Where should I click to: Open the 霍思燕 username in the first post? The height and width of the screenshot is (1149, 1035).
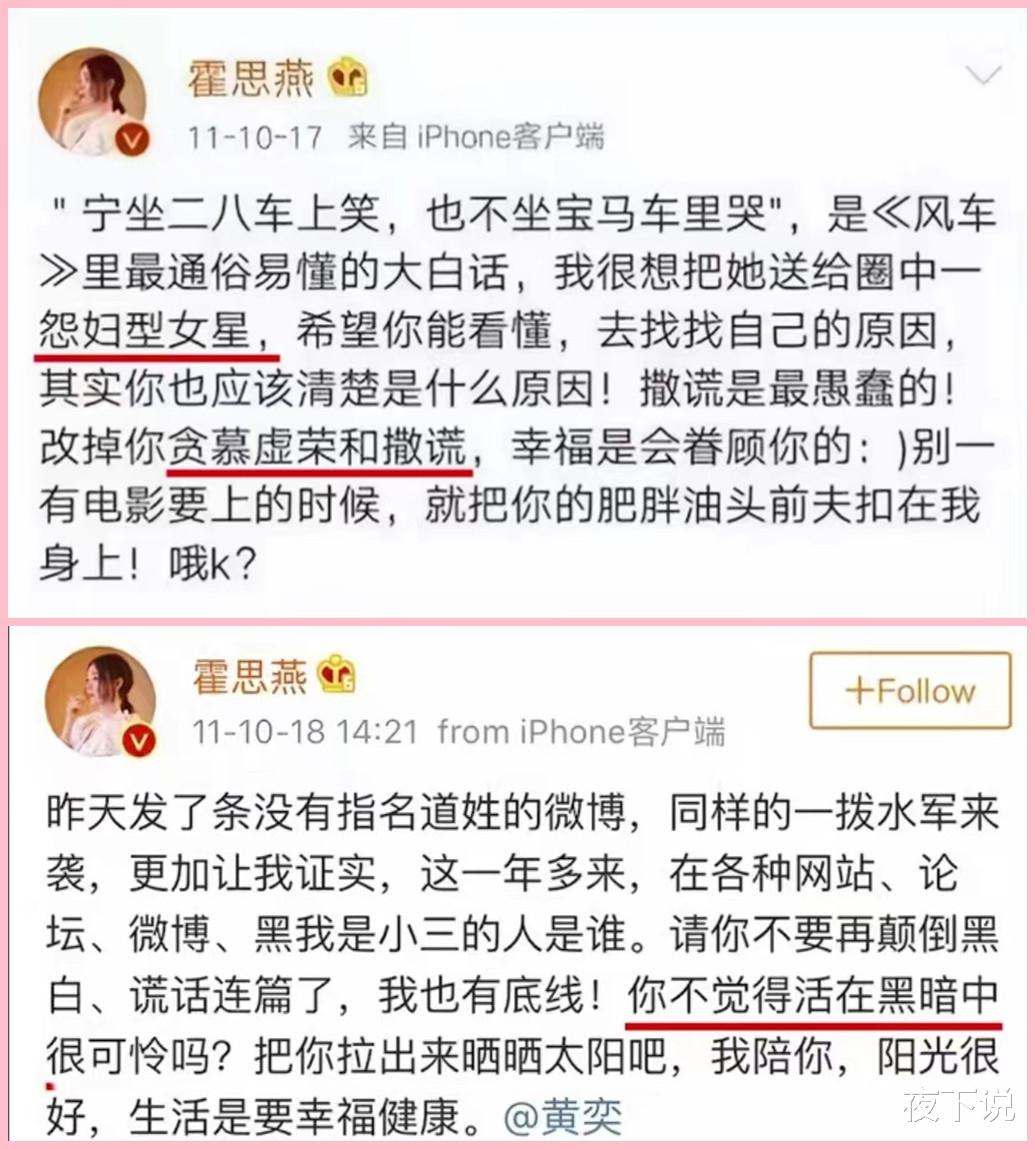251,78
